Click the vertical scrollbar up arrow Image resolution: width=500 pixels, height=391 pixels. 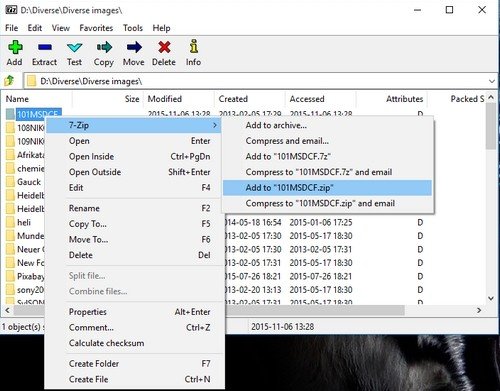[x=491, y=98]
